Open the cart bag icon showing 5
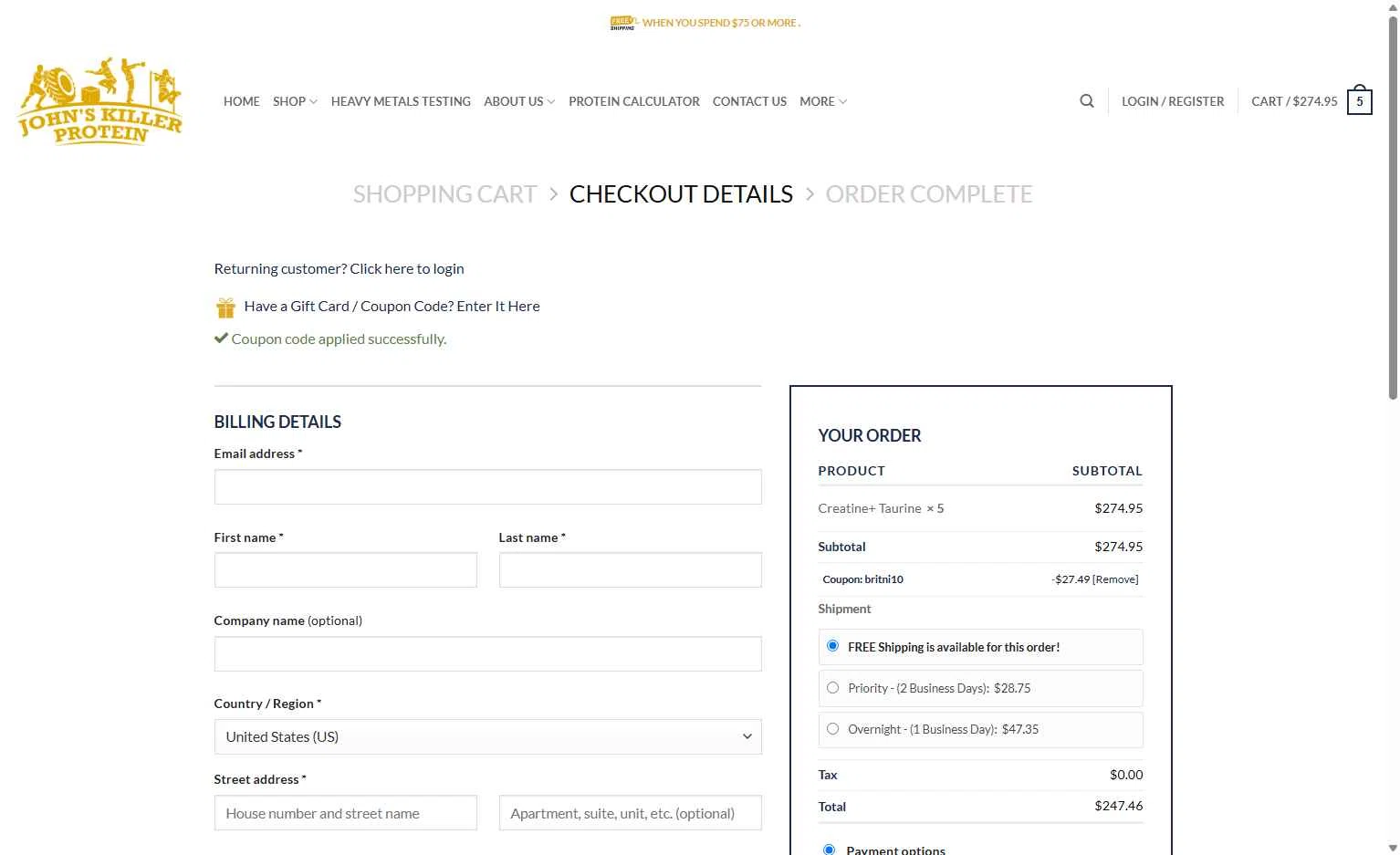This screenshot has height=855, width=1400. coord(1359,100)
